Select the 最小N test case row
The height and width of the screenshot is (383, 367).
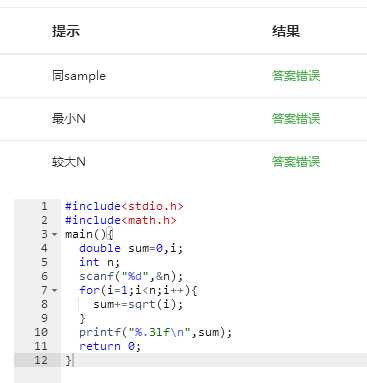pos(183,119)
